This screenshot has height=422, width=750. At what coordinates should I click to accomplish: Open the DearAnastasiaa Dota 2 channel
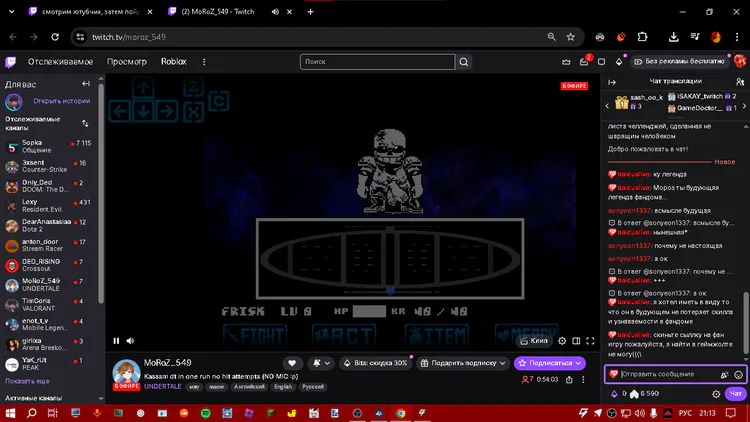(x=48, y=225)
